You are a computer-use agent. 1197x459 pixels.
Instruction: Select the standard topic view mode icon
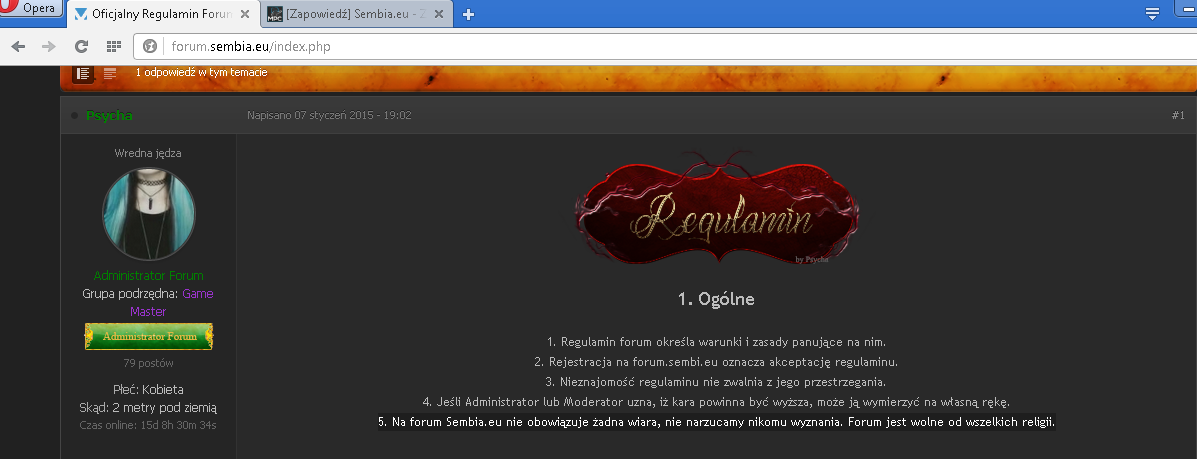(x=84, y=73)
